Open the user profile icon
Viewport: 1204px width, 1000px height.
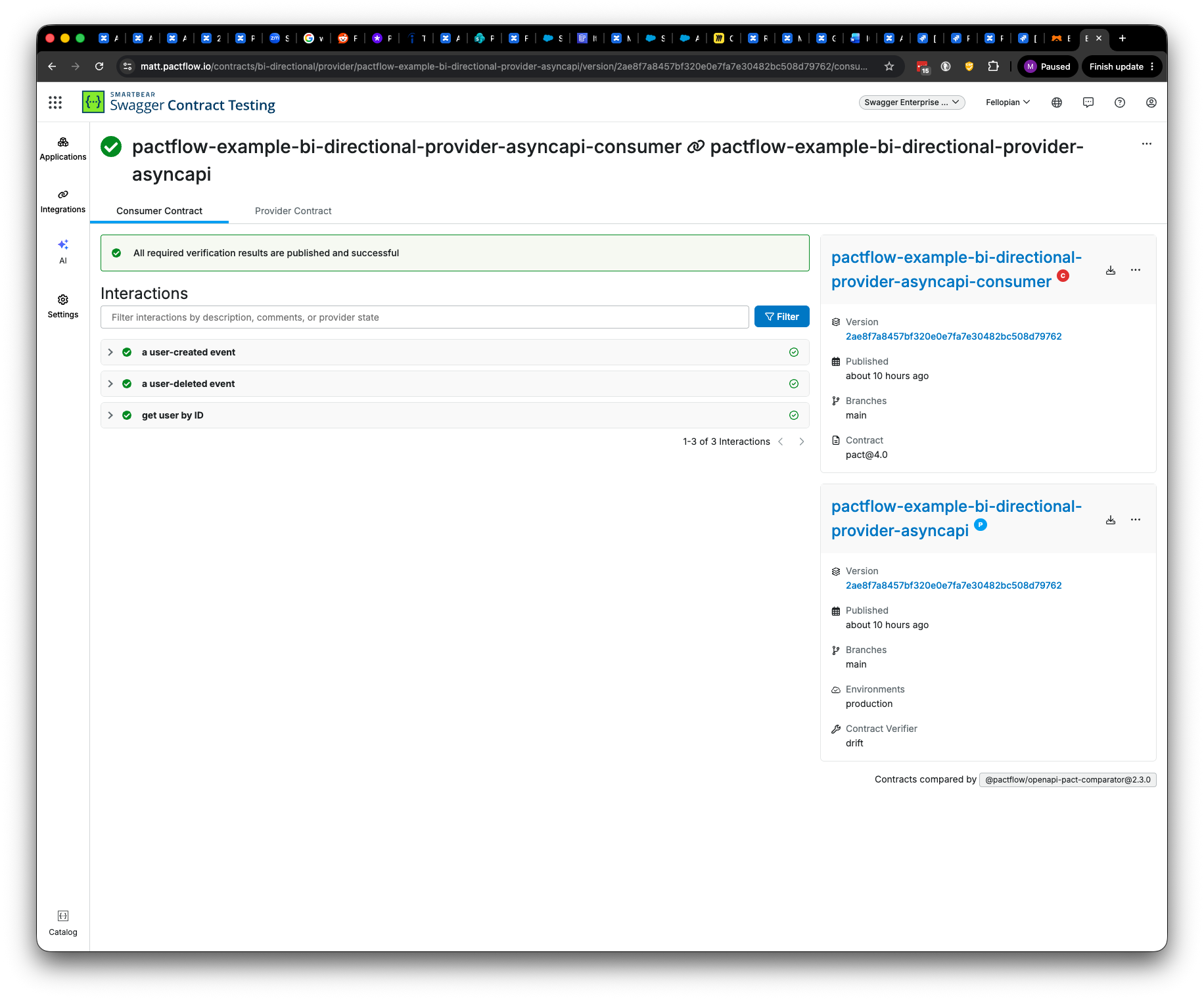tap(1151, 102)
